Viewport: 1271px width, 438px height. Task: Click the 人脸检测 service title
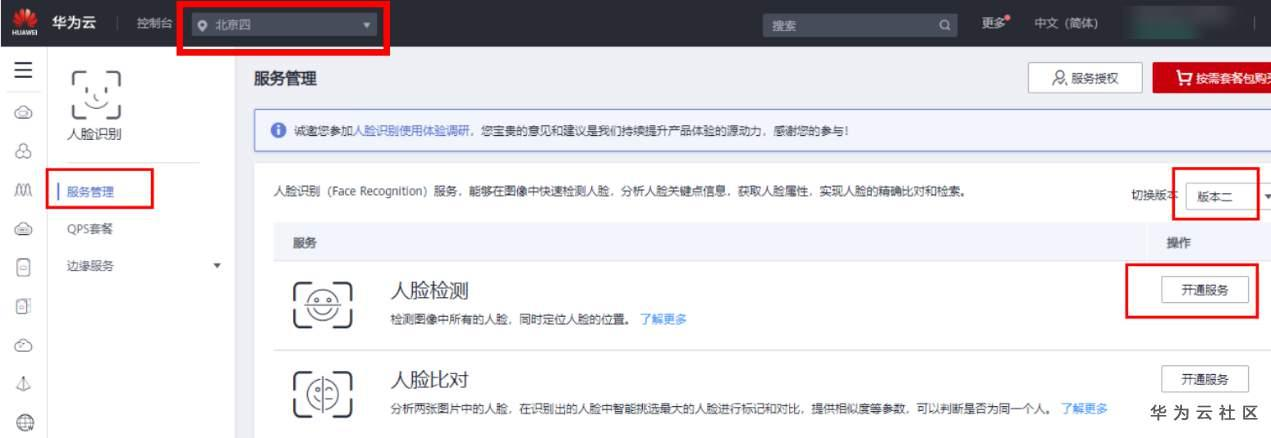tap(428, 291)
